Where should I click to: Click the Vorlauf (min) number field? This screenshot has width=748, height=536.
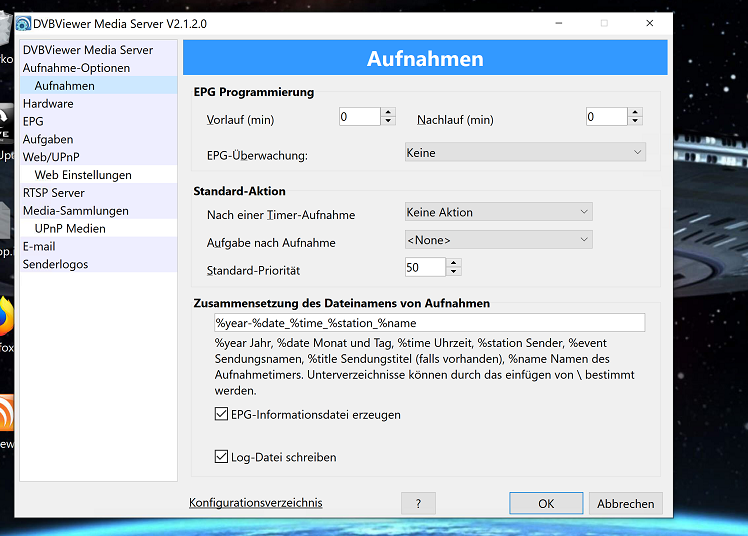(360, 116)
